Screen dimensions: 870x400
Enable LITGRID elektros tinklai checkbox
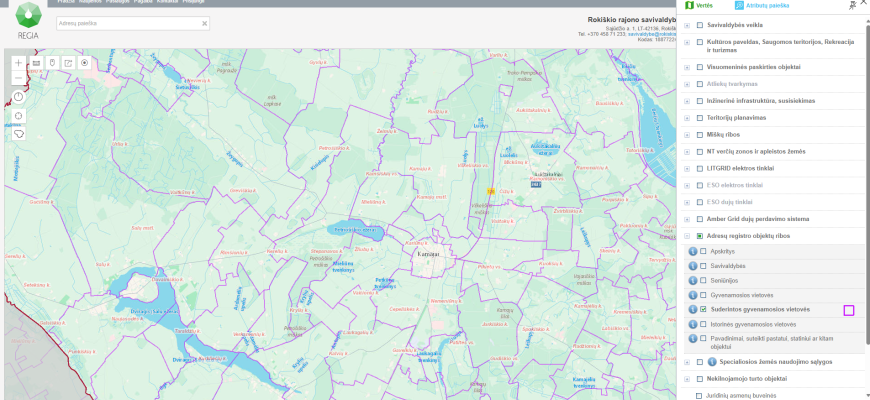(700, 169)
